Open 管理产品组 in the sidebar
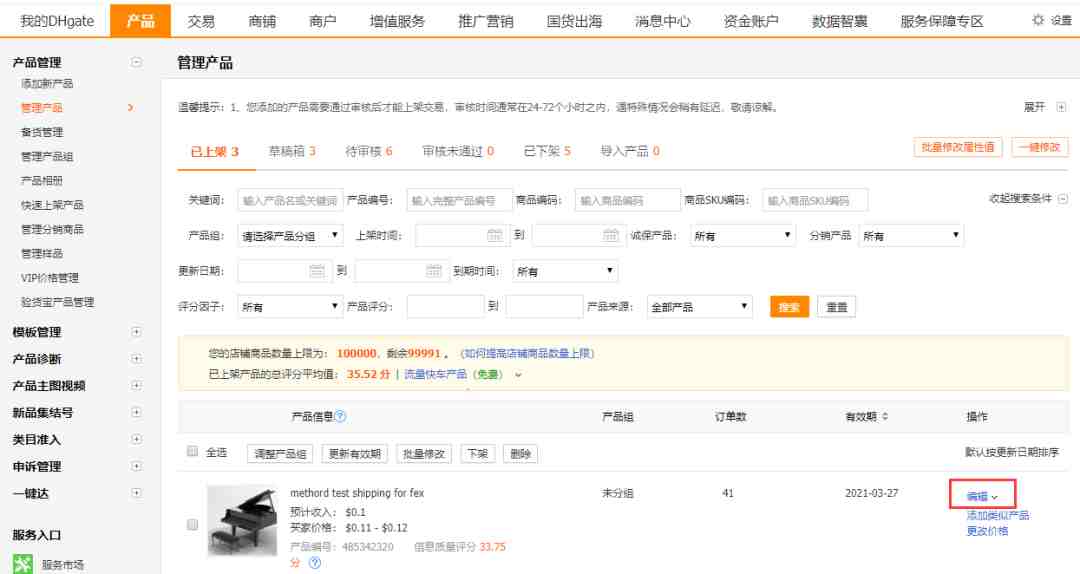Image resolution: width=1080 pixels, height=574 pixels. tap(47, 156)
